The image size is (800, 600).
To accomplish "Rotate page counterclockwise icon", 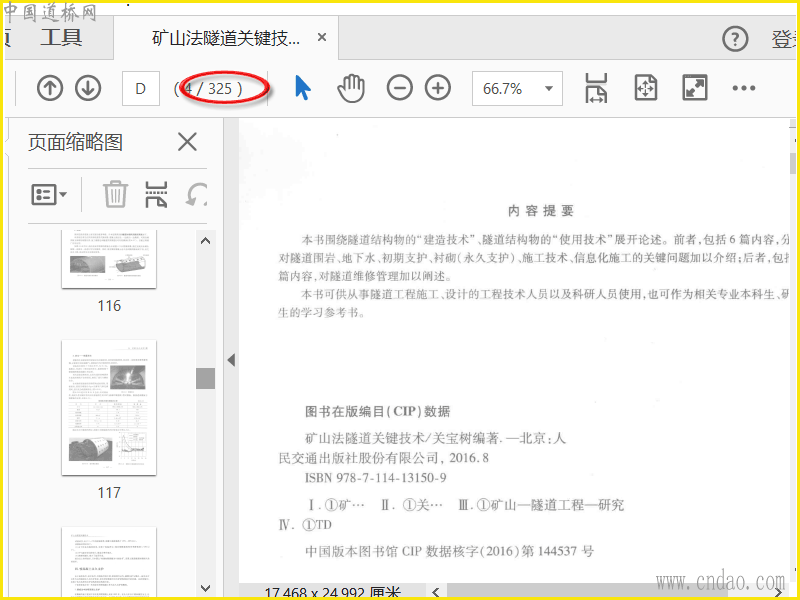I will click(196, 194).
